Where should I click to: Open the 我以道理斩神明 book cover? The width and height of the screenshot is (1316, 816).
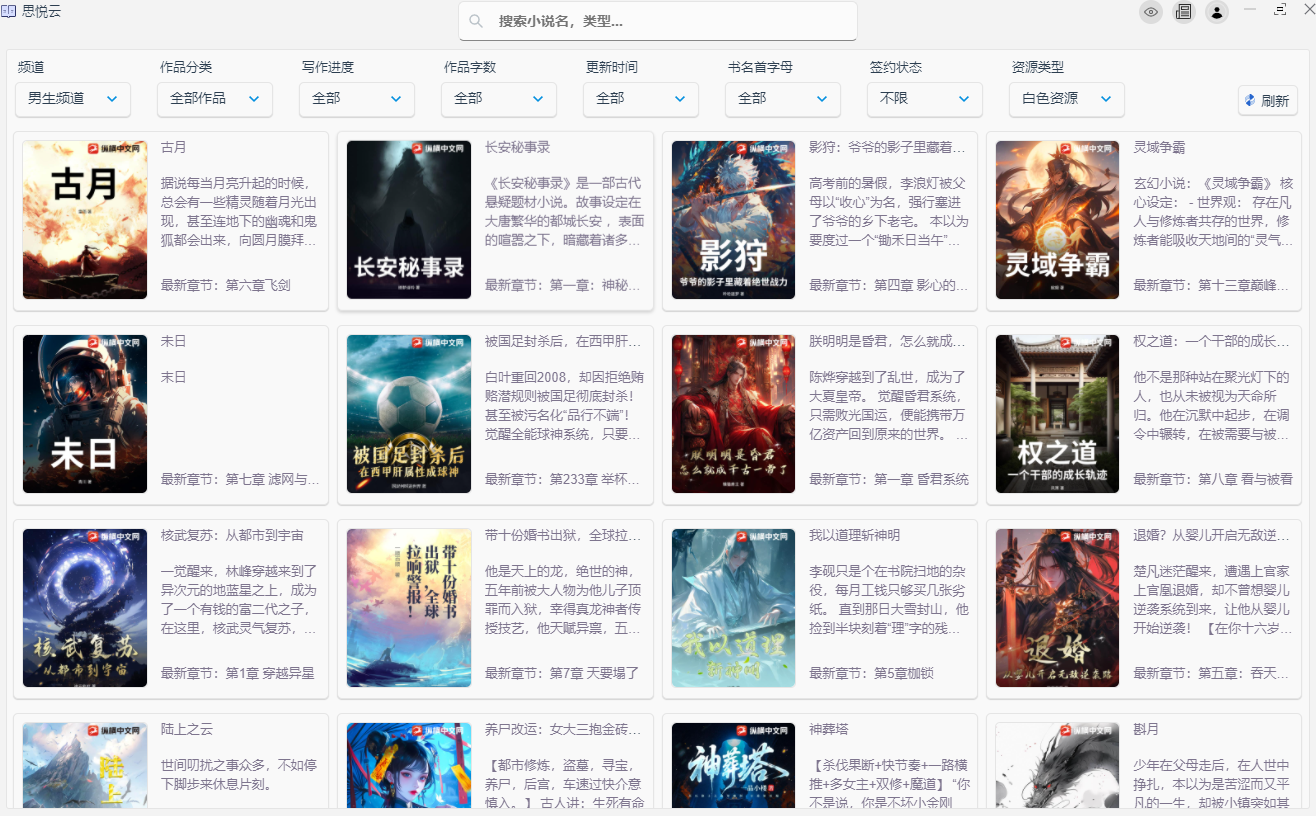pyautogui.click(x=733, y=608)
